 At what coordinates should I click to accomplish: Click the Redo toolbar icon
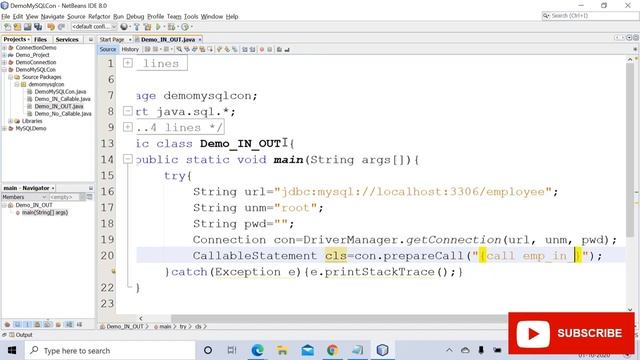point(61,27)
